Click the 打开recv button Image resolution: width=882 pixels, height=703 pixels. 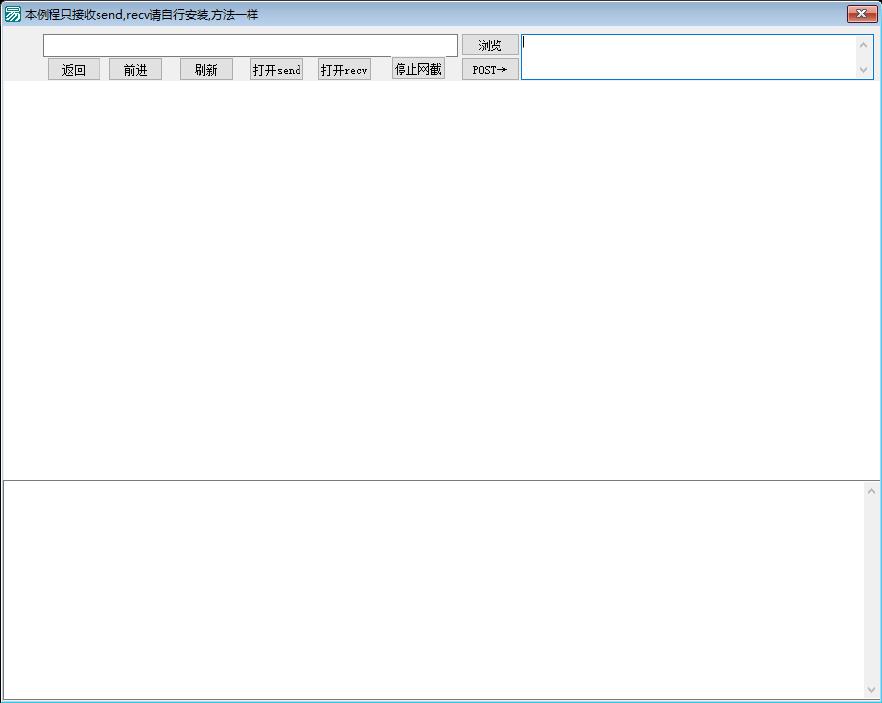pos(344,70)
